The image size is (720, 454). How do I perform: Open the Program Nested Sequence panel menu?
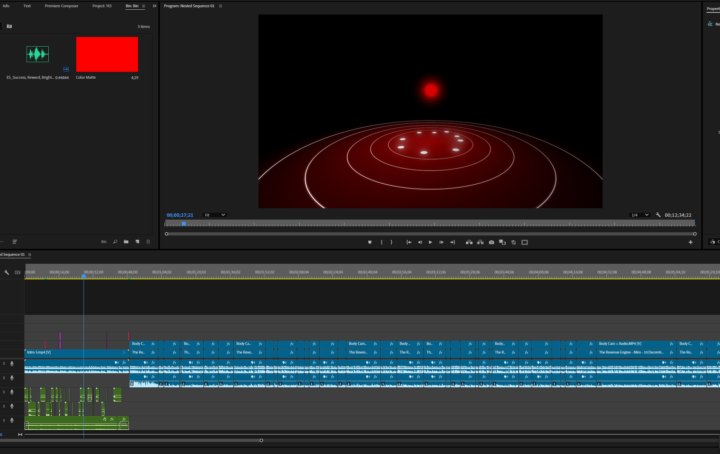pyautogui.click(x=220, y=6)
